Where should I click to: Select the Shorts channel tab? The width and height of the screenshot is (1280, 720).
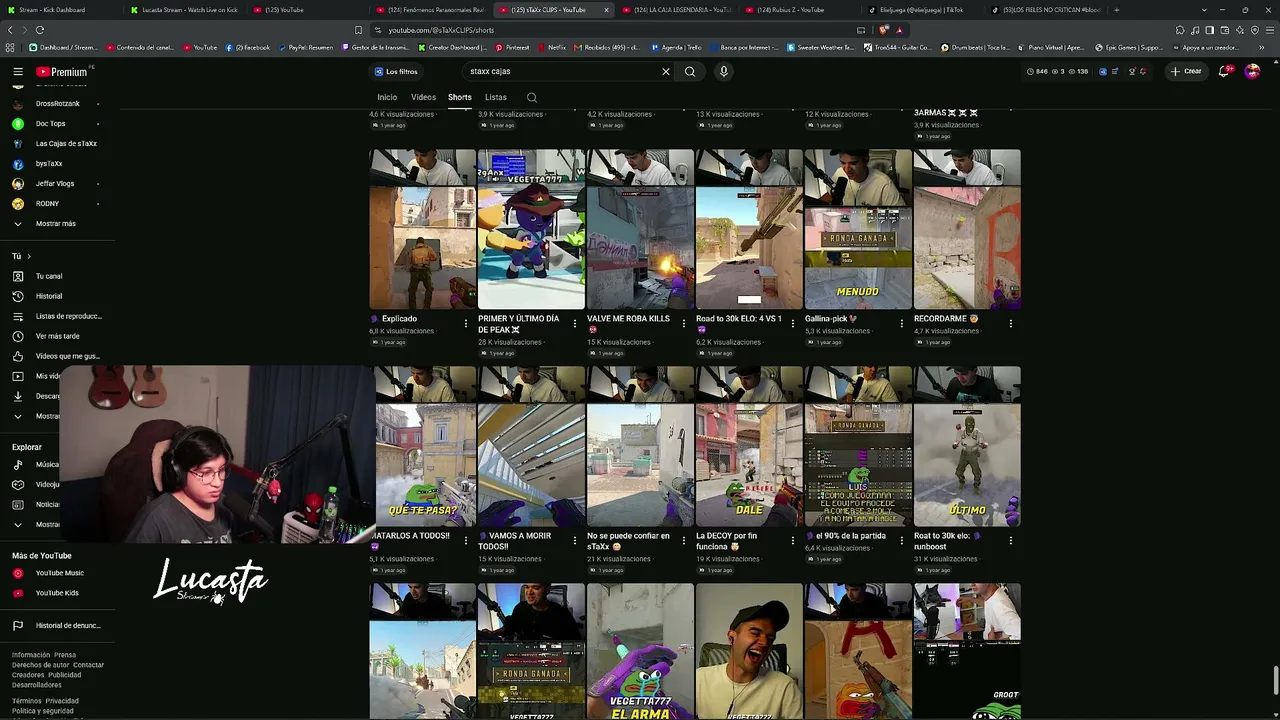coord(460,97)
